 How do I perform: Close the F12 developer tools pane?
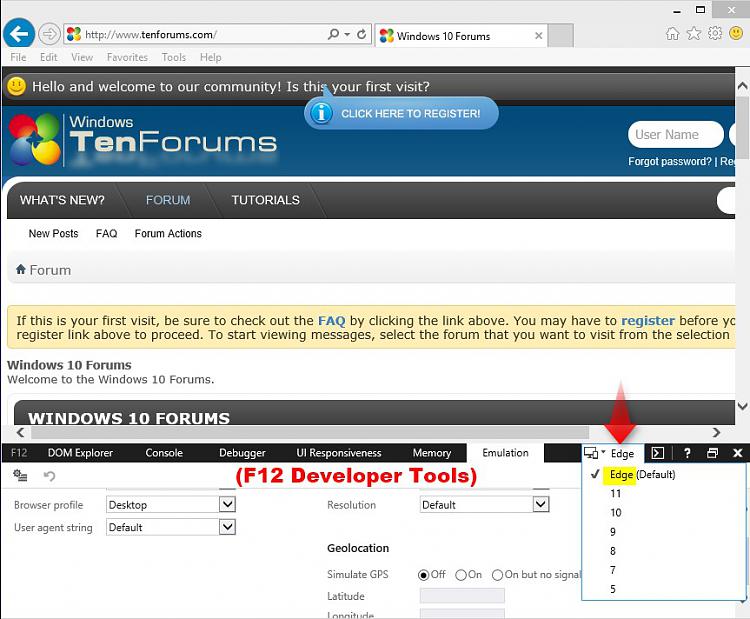pos(738,453)
